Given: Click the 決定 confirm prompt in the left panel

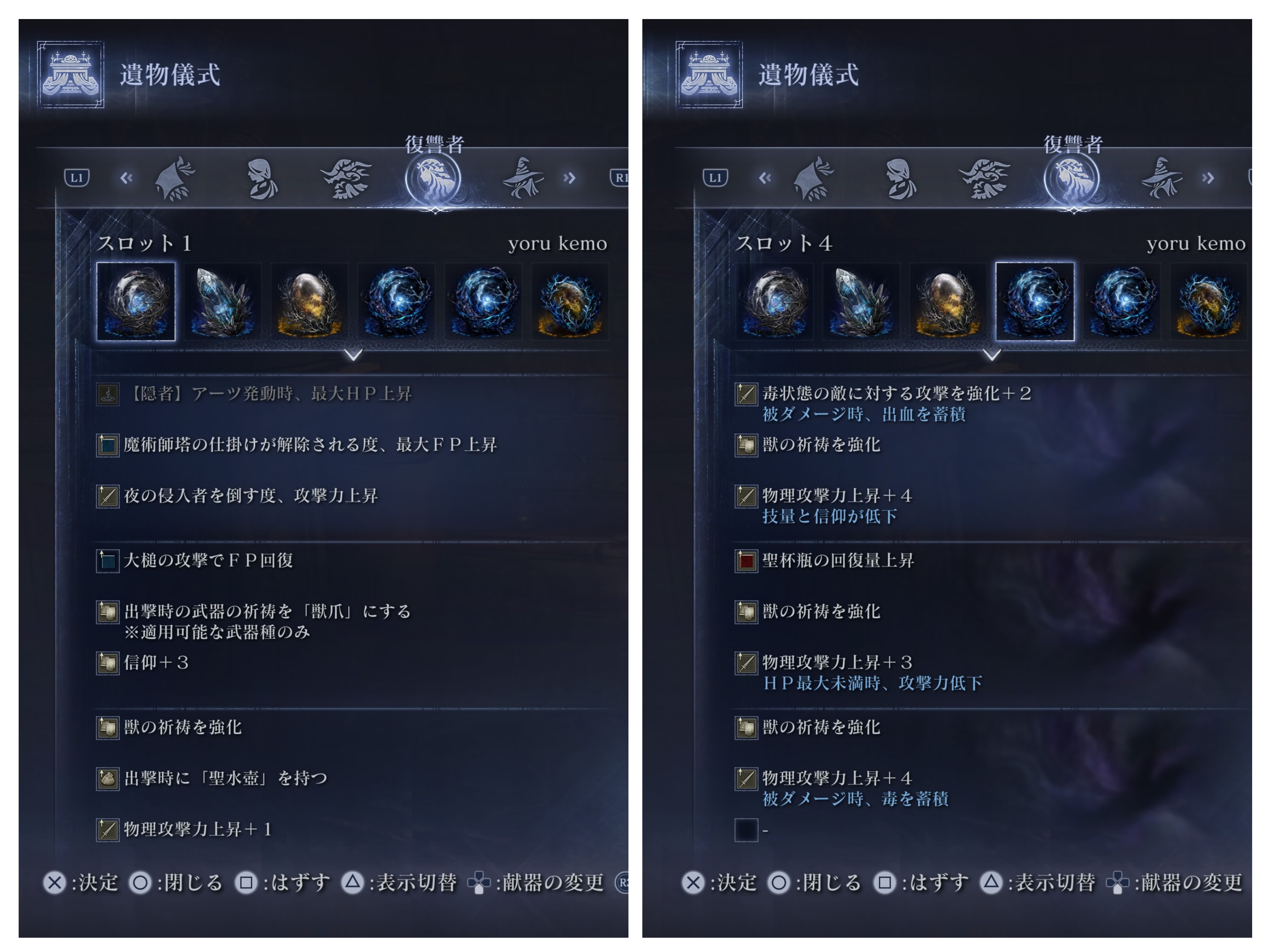Looking at the screenshot, I should [81, 883].
